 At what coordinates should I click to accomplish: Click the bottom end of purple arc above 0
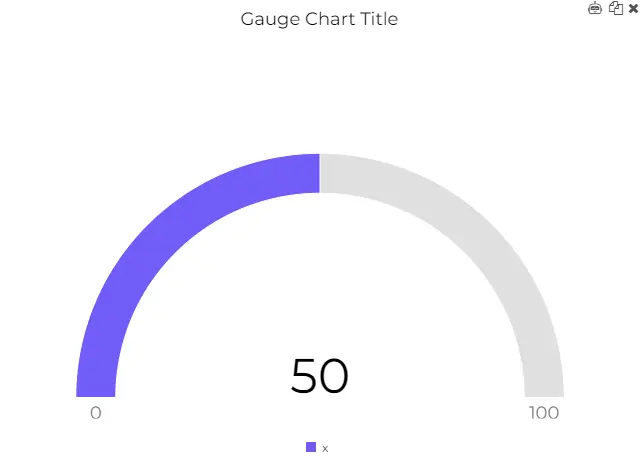tap(96, 392)
